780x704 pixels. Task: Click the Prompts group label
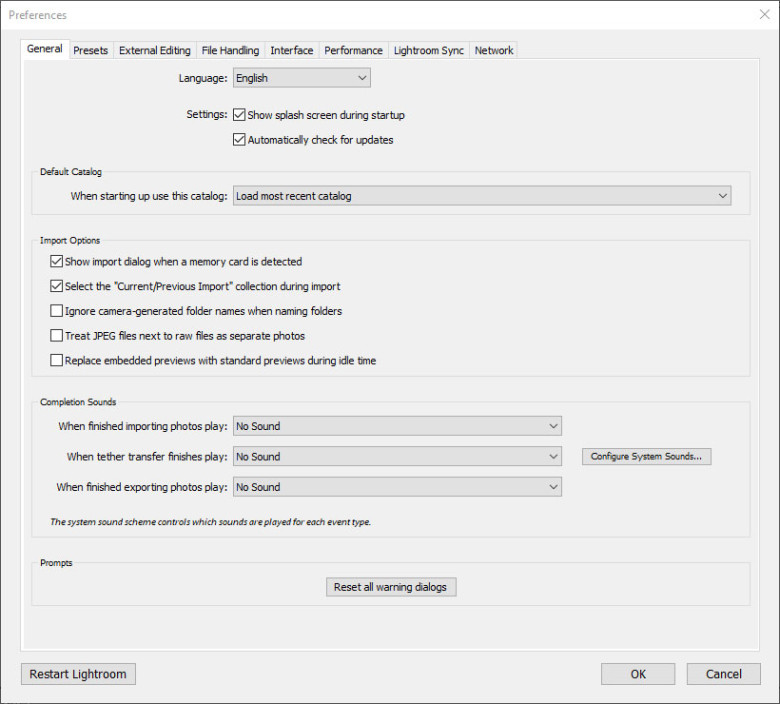(x=56, y=563)
